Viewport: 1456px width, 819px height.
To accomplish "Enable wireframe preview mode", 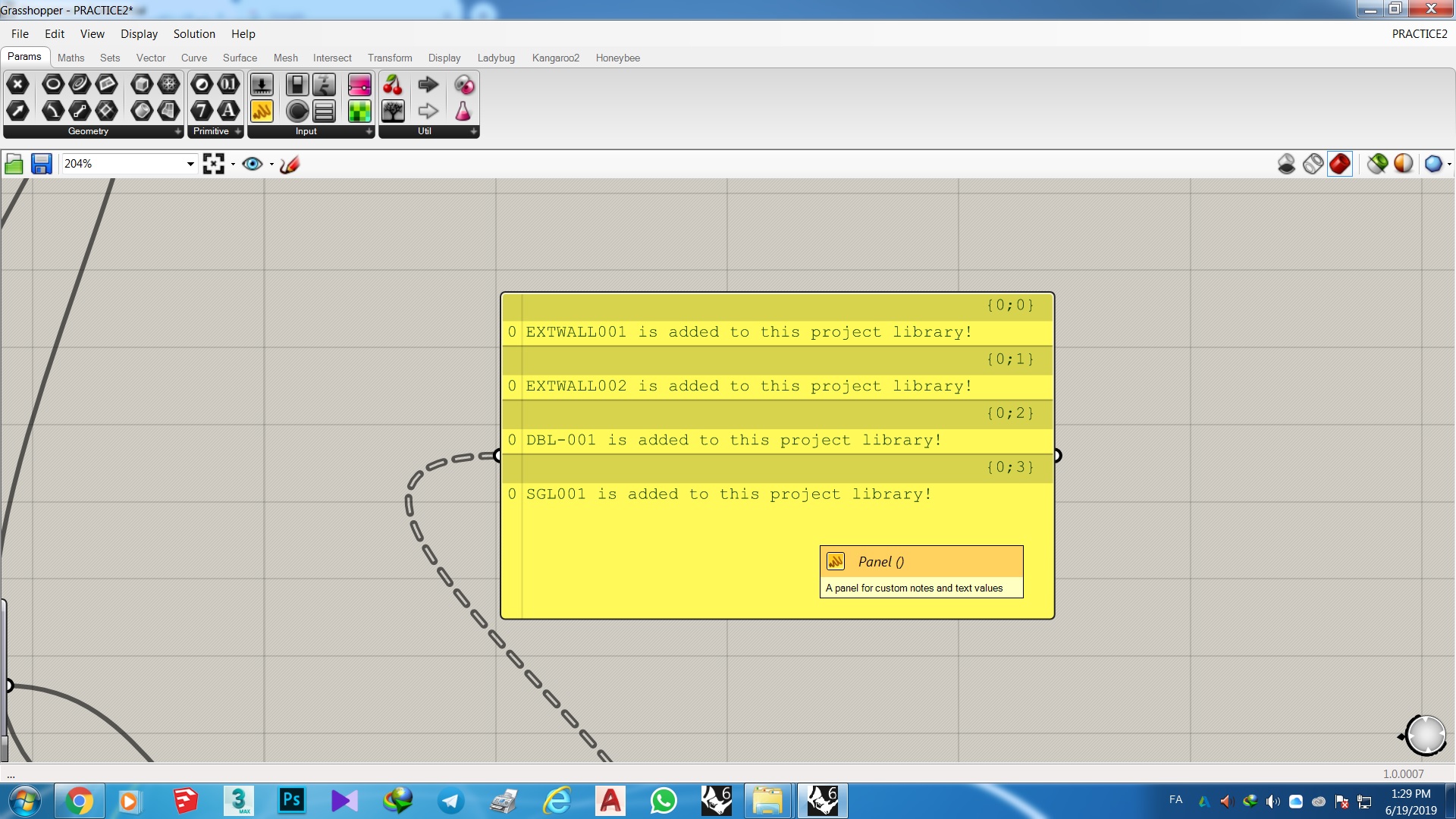I will coord(1313,164).
